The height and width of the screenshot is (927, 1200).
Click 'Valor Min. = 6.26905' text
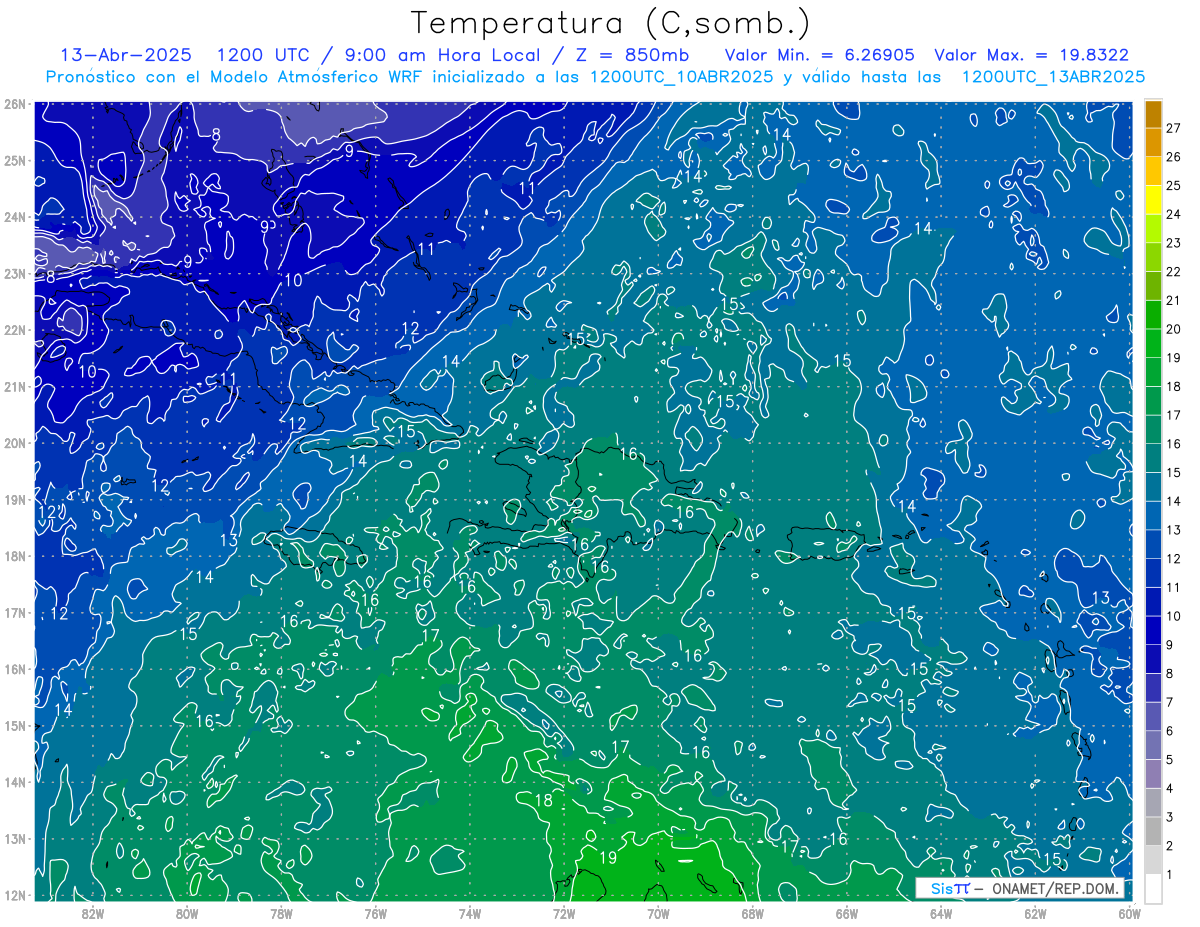pos(818,56)
